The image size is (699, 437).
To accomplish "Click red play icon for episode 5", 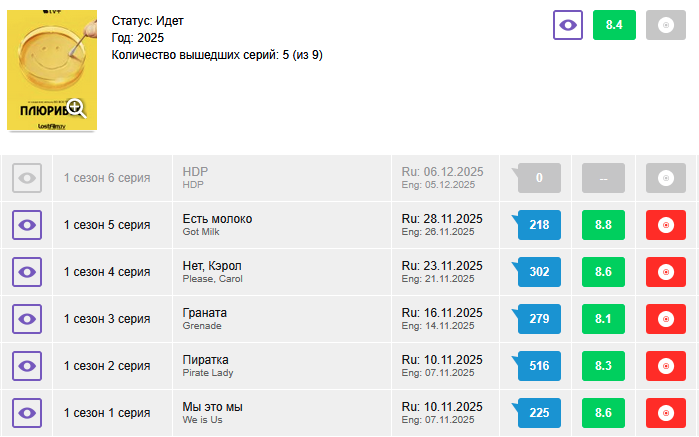I will click(x=666, y=225).
